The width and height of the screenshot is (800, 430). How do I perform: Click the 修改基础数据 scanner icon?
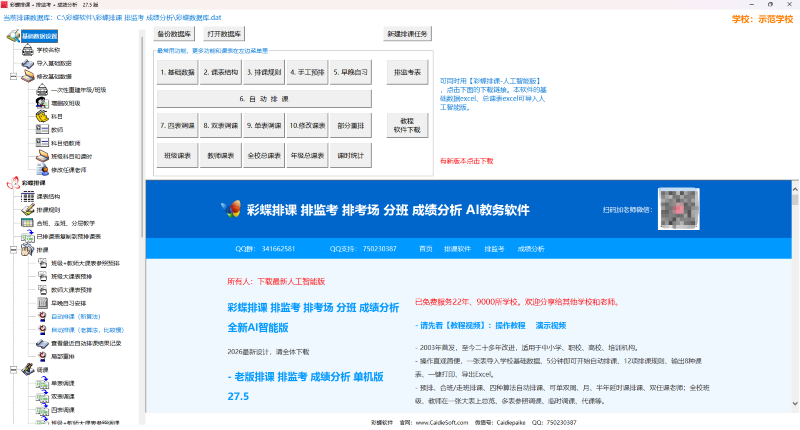[28, 77]
